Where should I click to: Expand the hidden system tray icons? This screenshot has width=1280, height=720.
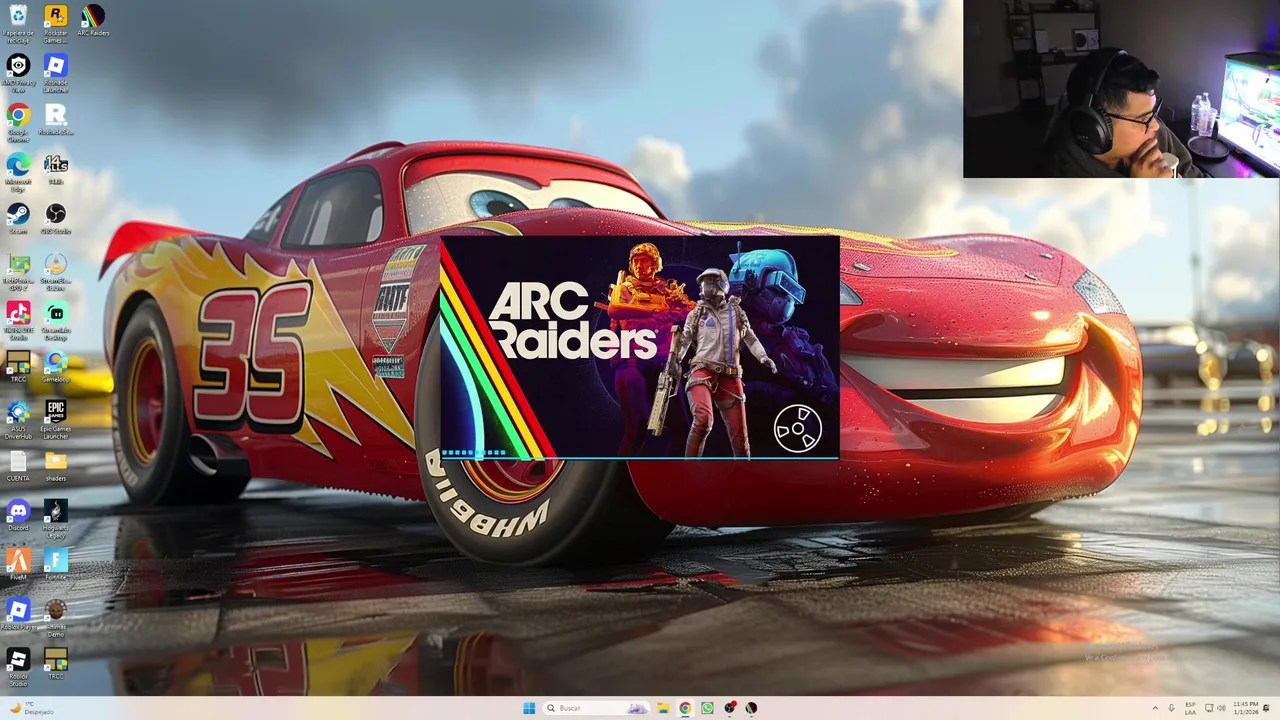point(1155,708)
